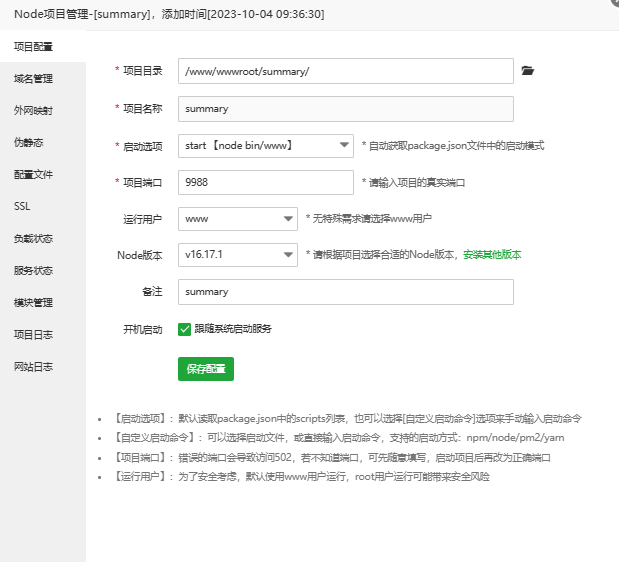Open the 配置文件 tab

pos(43,174)
